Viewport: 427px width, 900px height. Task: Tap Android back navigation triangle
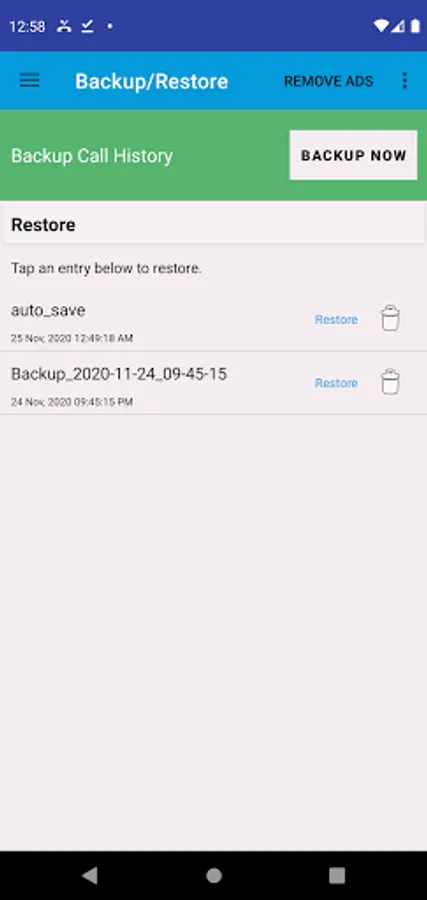pyautogui.click(x=90, y=875)
